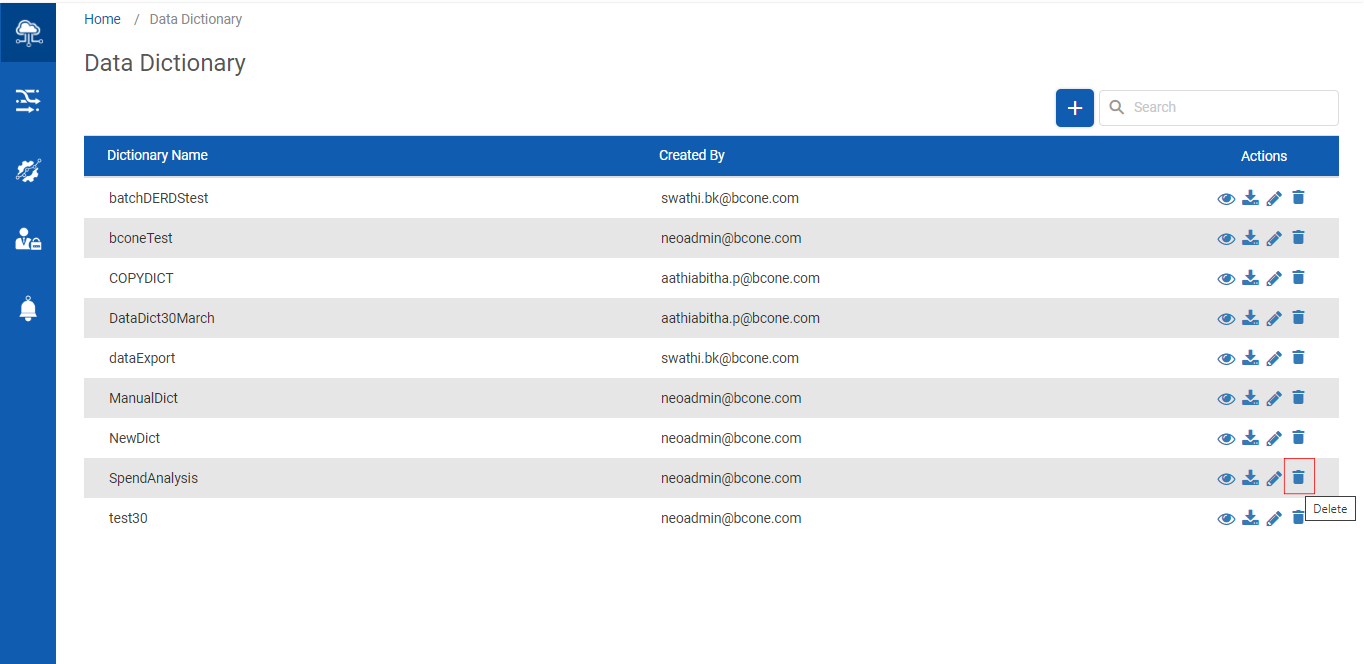The image size is (1364, 664).
Task: Download the bconeTest dictionary
Action: (1250, 238)
